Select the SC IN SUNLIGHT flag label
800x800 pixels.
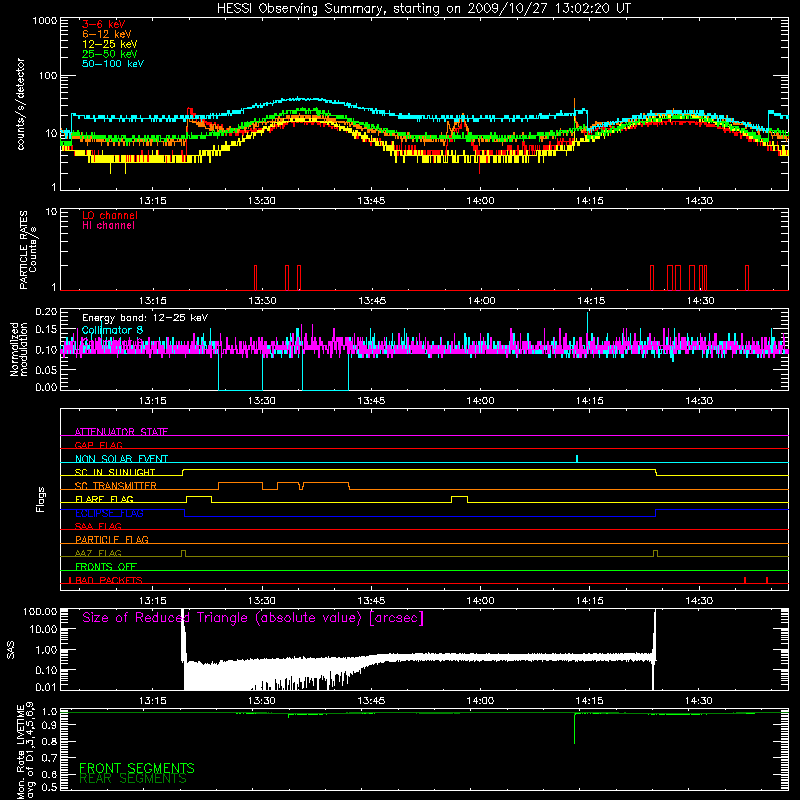pyautogui.click(x=115, y=472)
